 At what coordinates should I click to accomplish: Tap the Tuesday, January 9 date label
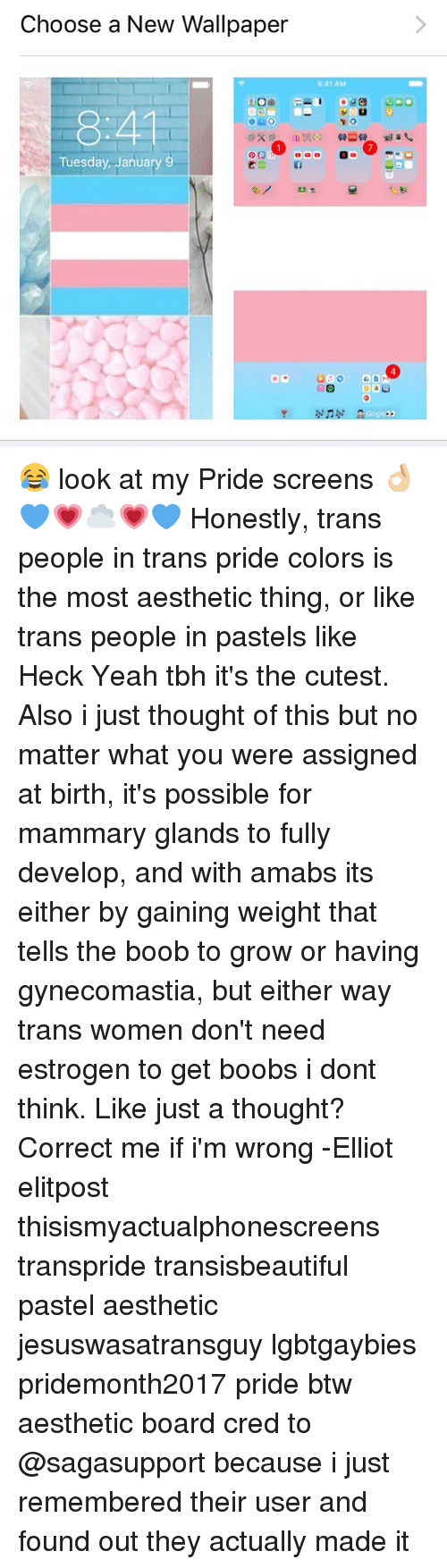pyautogui.click(x=117, y=164)
